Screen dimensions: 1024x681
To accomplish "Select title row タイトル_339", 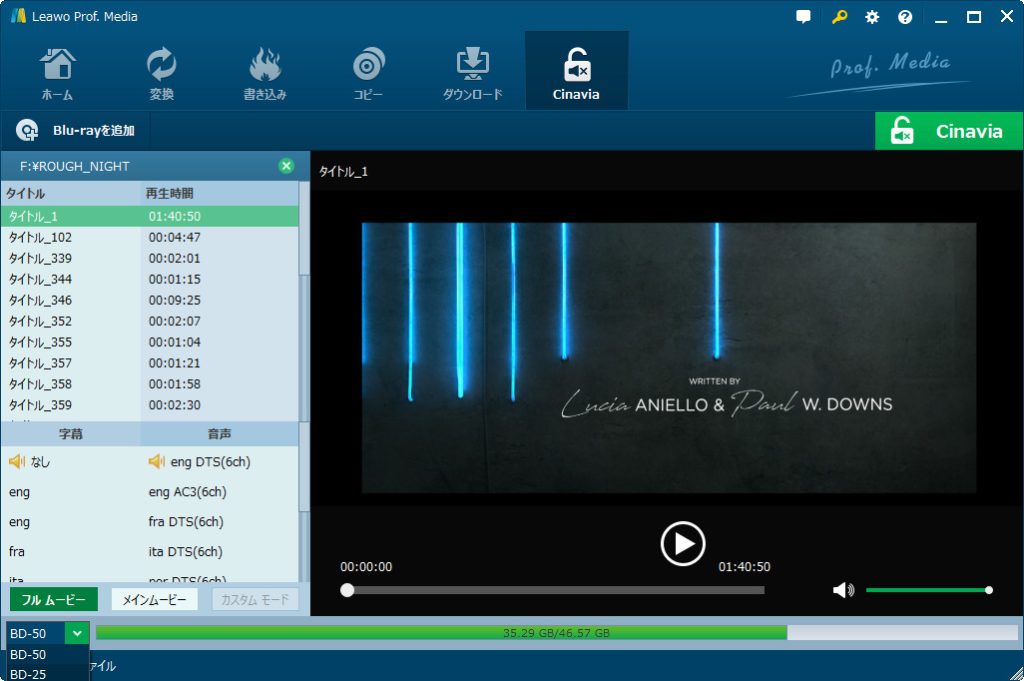I will [x=150, y=258].
